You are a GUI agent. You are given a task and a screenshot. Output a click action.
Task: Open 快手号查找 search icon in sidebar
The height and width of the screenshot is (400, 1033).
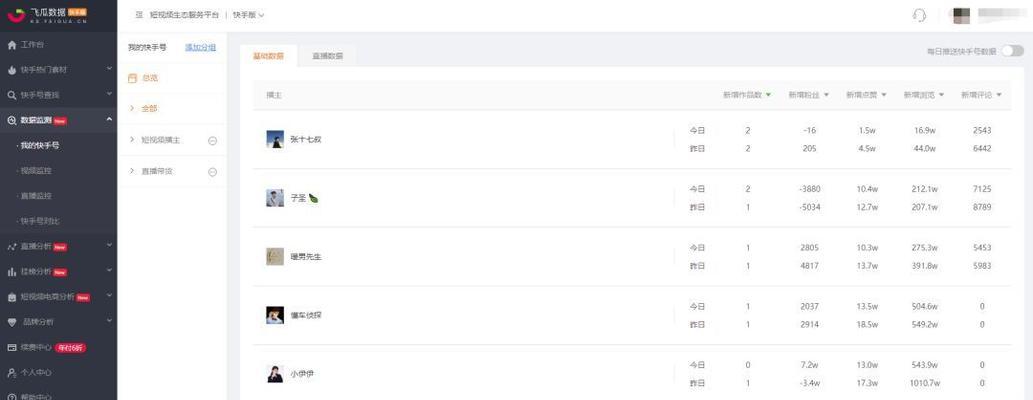11,95
